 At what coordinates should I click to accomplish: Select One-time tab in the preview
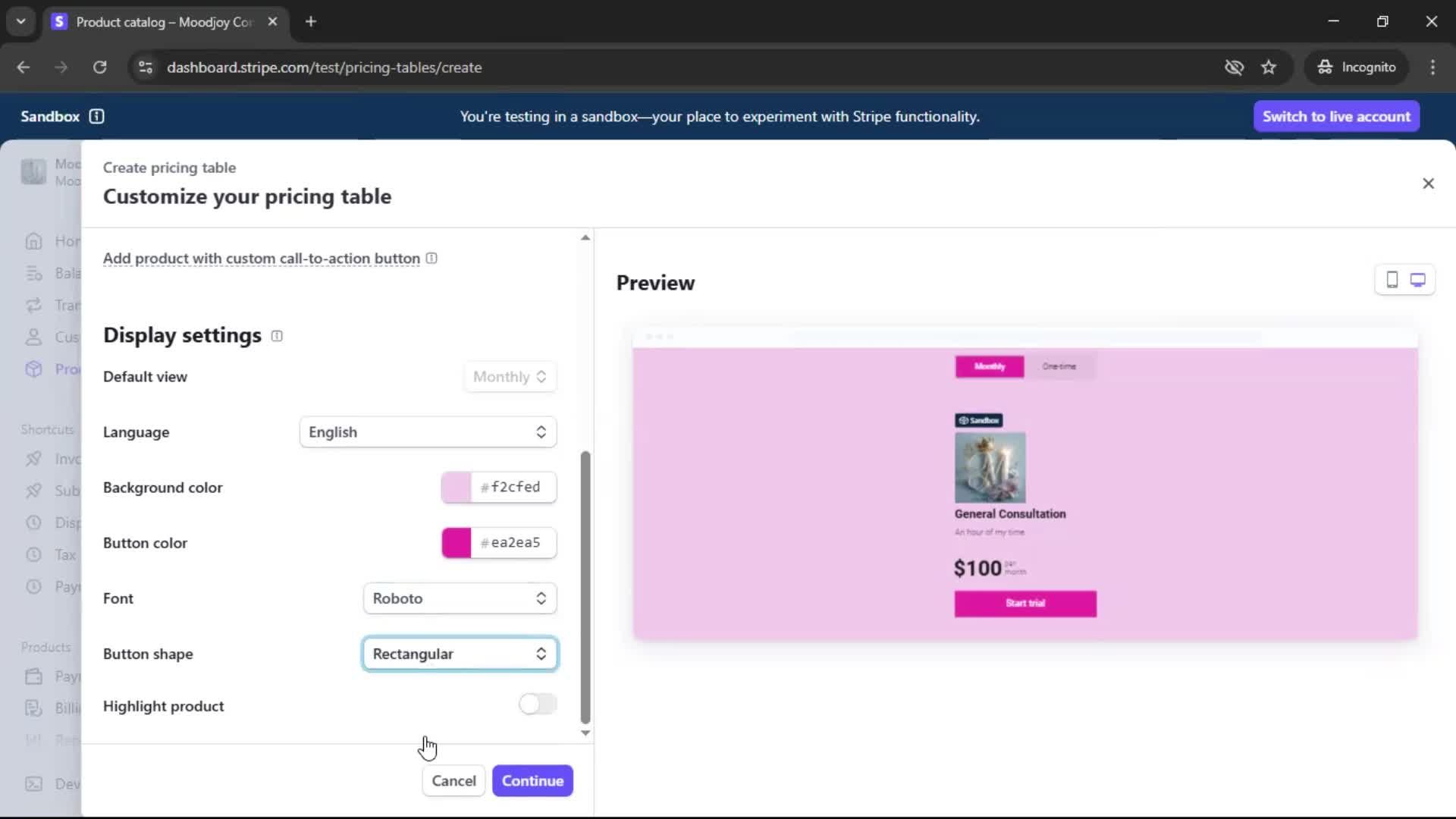pyautogui.click(x=1059, y=366)
